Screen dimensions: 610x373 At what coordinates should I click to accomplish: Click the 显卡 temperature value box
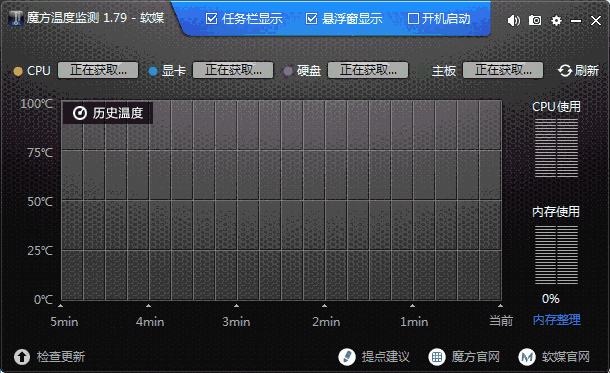[233, 70]
